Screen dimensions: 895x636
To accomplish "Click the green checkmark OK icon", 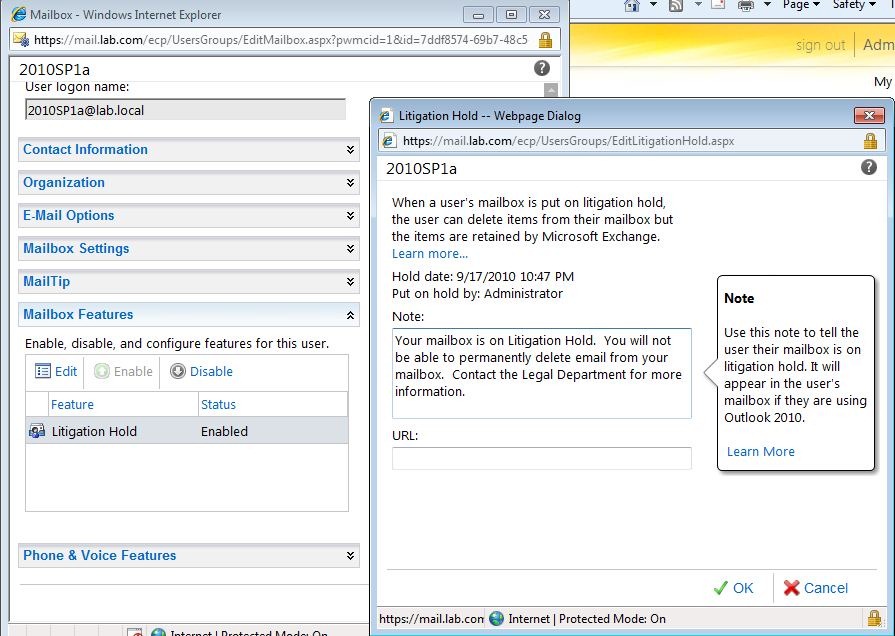I will [x=721, y=588].
